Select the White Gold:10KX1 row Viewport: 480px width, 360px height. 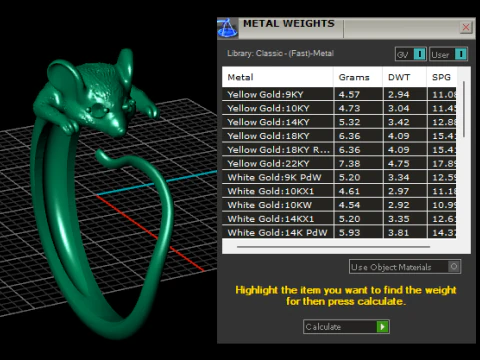click(x=339, y=191)
